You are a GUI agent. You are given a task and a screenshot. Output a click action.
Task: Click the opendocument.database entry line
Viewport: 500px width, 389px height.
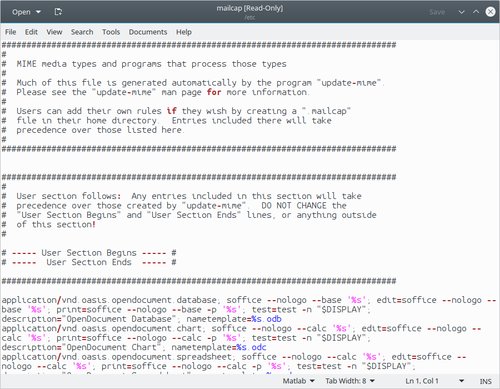249,300
